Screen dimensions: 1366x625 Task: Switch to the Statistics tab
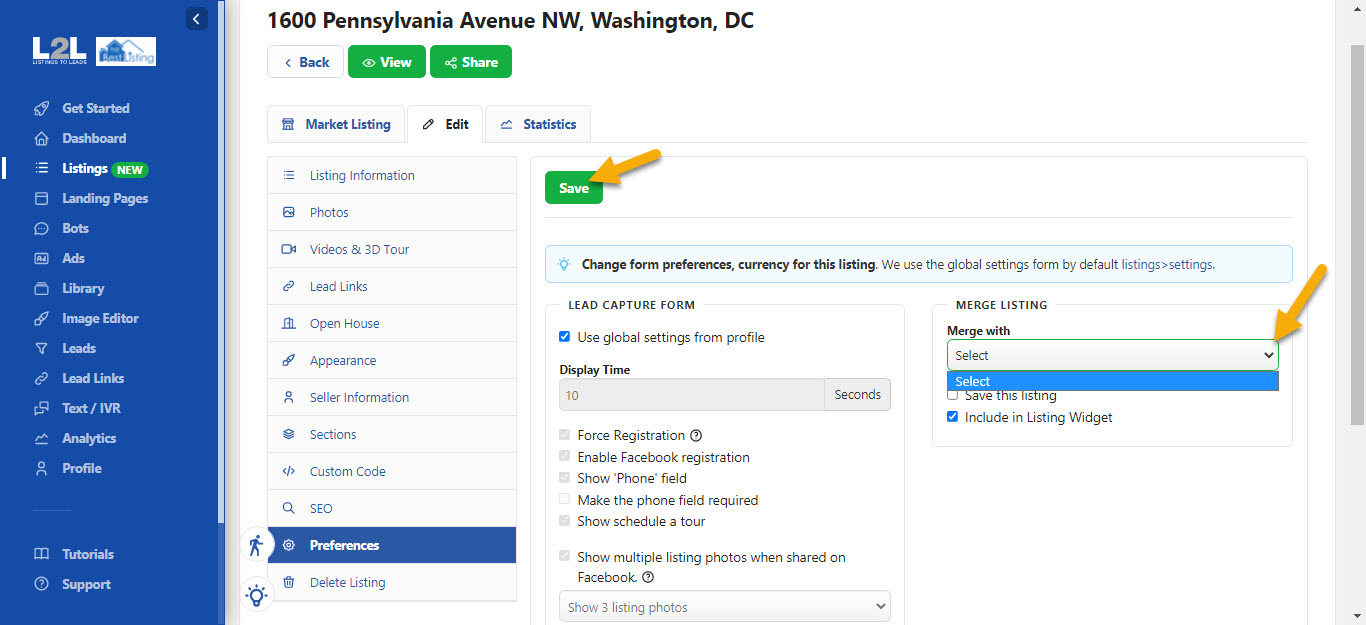[538, 124]
